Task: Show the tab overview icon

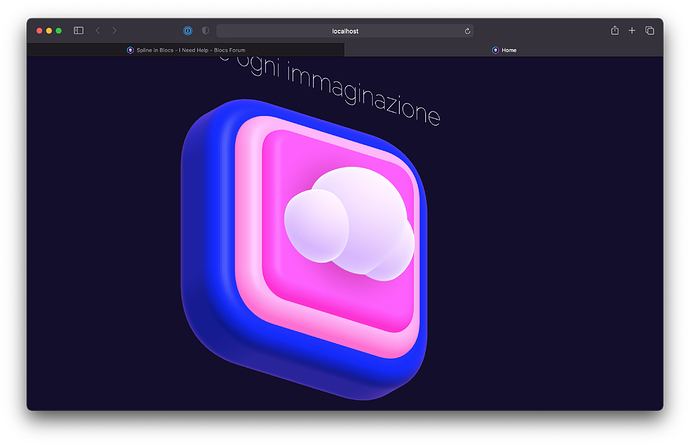Action: (649, 31)
